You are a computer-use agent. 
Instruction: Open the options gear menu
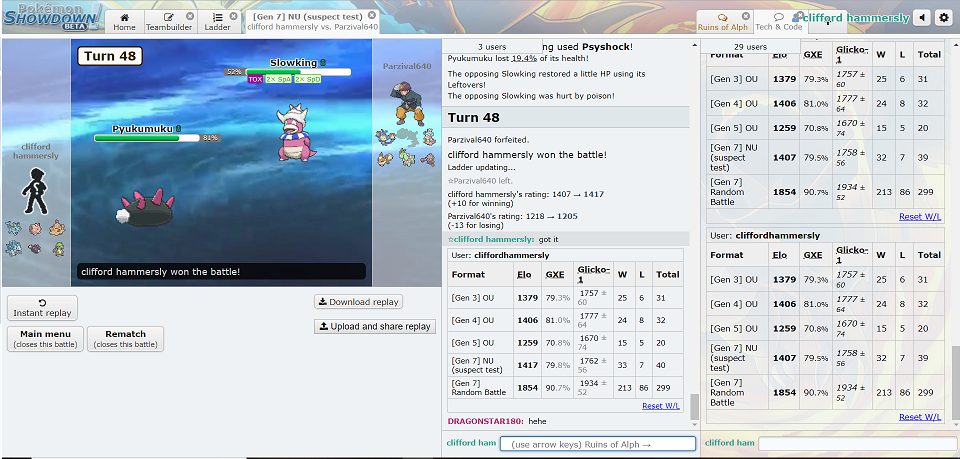point(943,18)
